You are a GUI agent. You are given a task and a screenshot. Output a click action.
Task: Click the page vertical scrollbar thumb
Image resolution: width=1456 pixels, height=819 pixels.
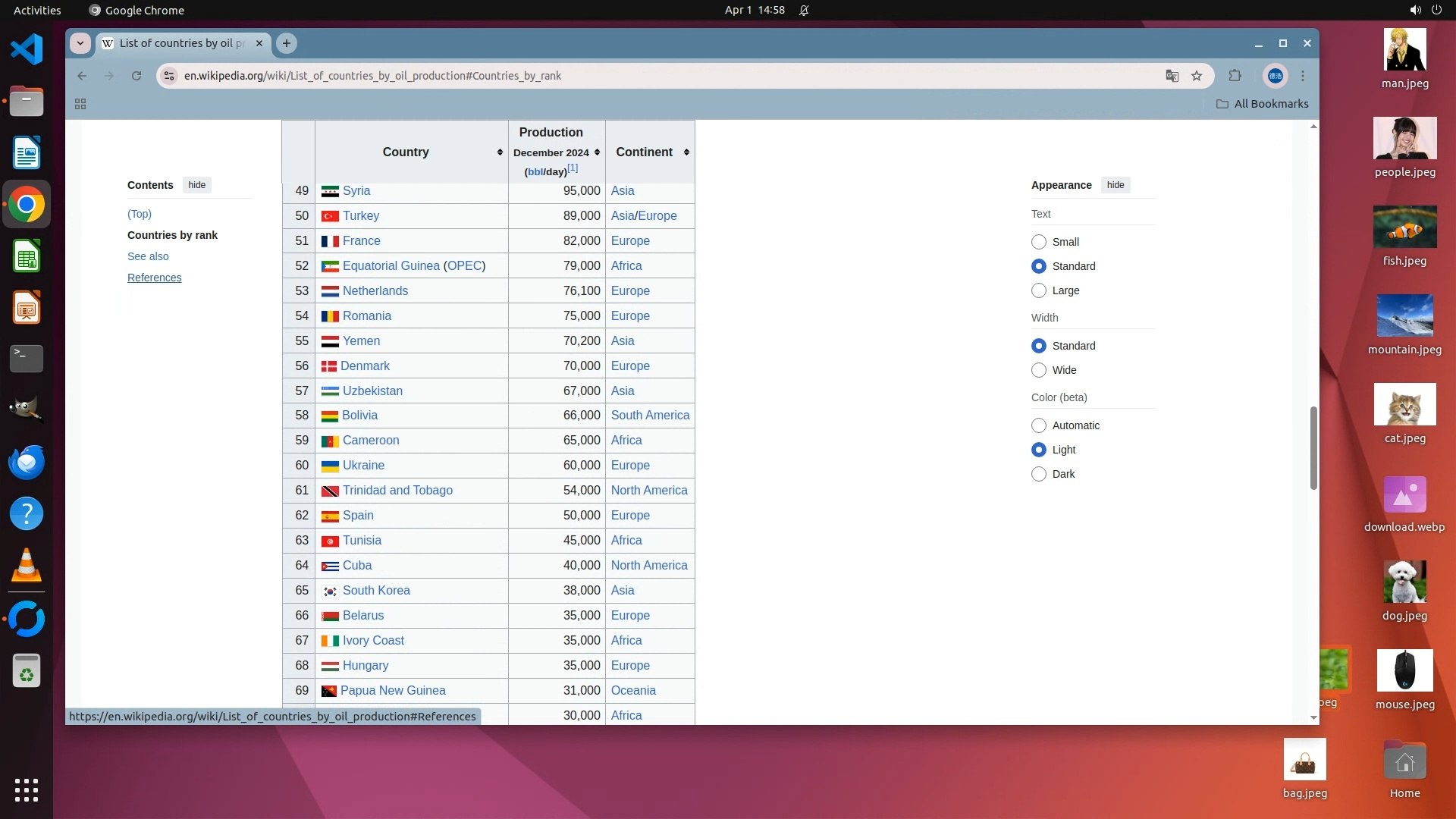1313,447
